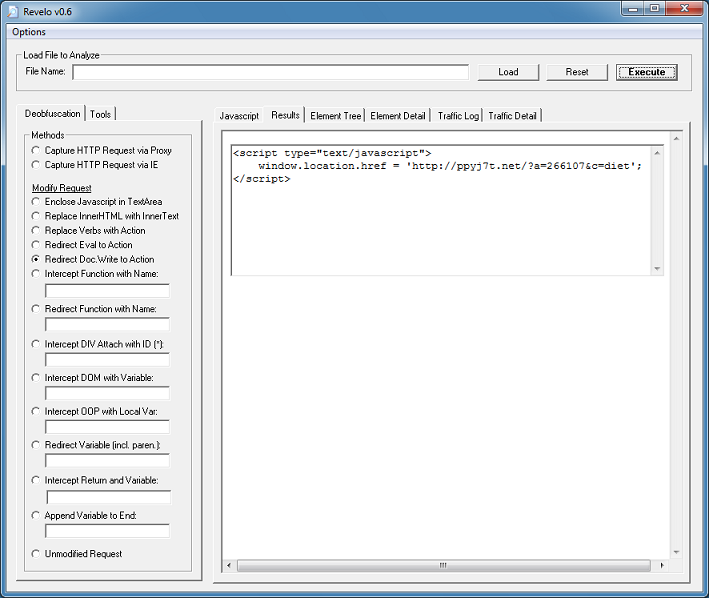Choose Enclose Javascript in TextArea
The height and width of the screenshot is (598, 709).
[x=37, y=202]
